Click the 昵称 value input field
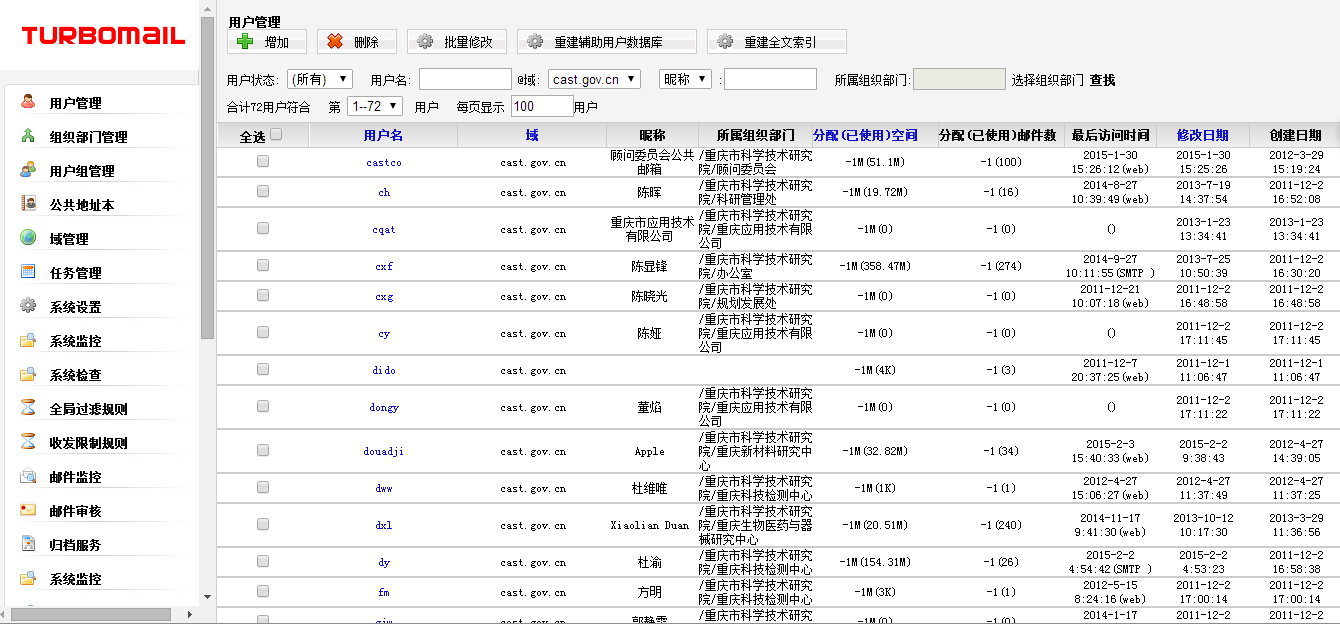This screenshot has width=1340, height=624. coord(770,79)
